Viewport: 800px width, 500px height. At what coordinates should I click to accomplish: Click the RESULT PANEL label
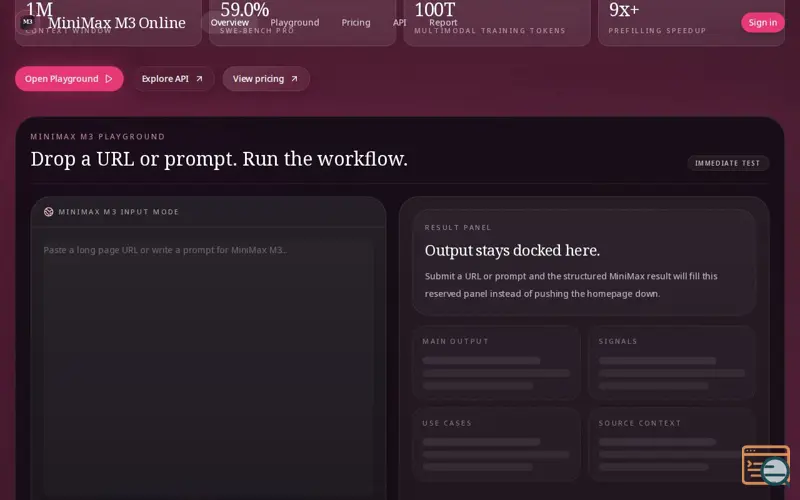458,228
